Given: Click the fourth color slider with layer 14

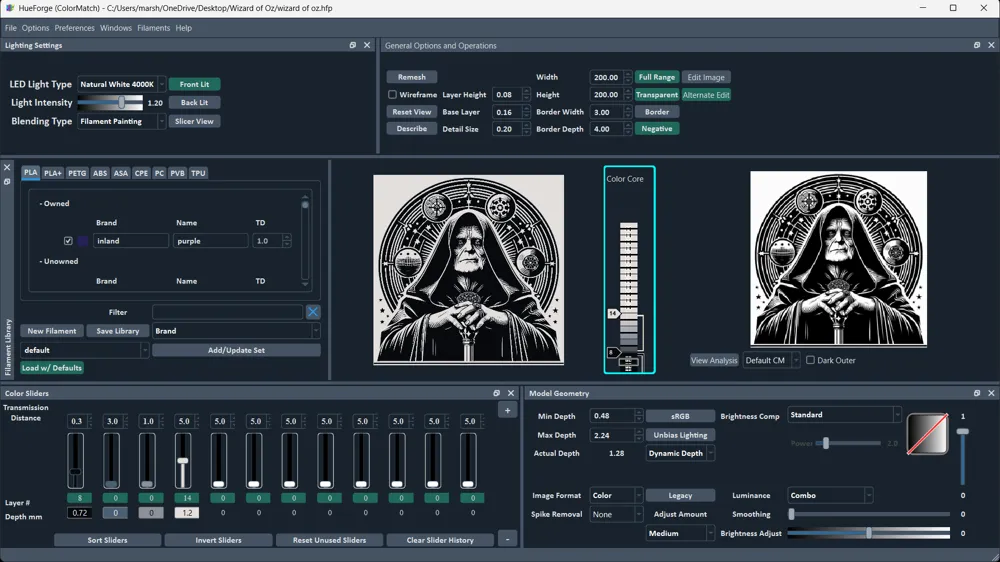Looking at the screenshot, I should [183, 461].
